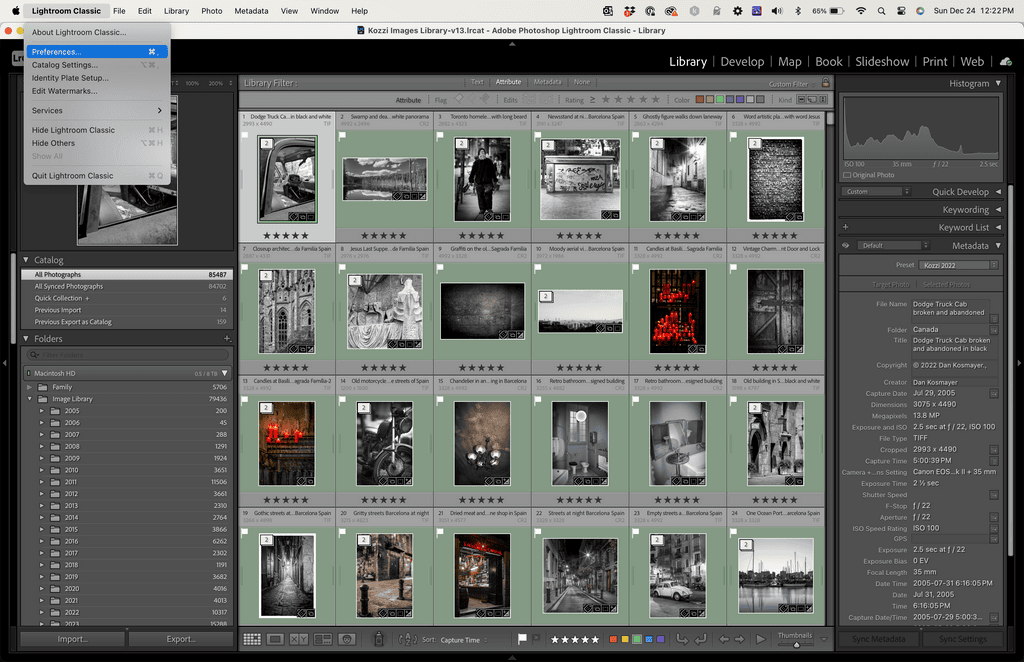1024x662 pixels.
Task: Click the filter lock icon
Action: [825, 83]
